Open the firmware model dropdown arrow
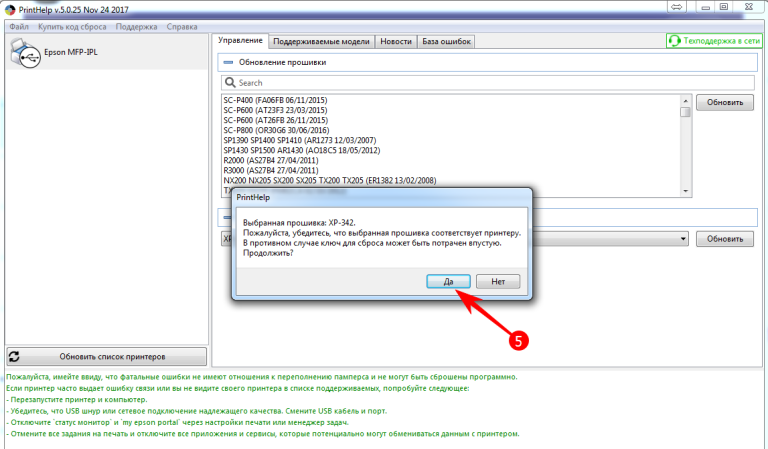 click(682, 240)
